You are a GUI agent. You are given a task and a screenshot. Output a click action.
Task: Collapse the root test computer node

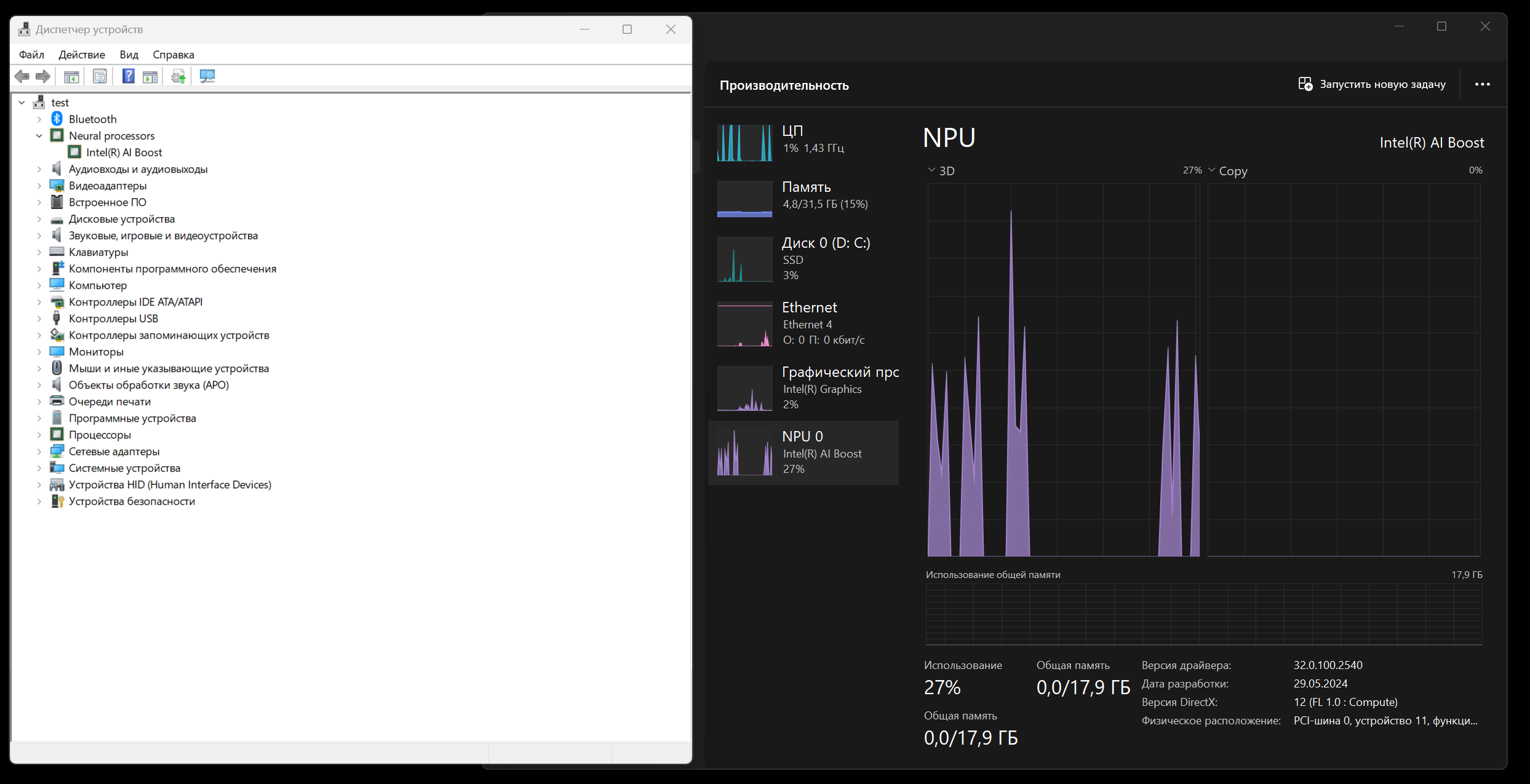[22, 103]
